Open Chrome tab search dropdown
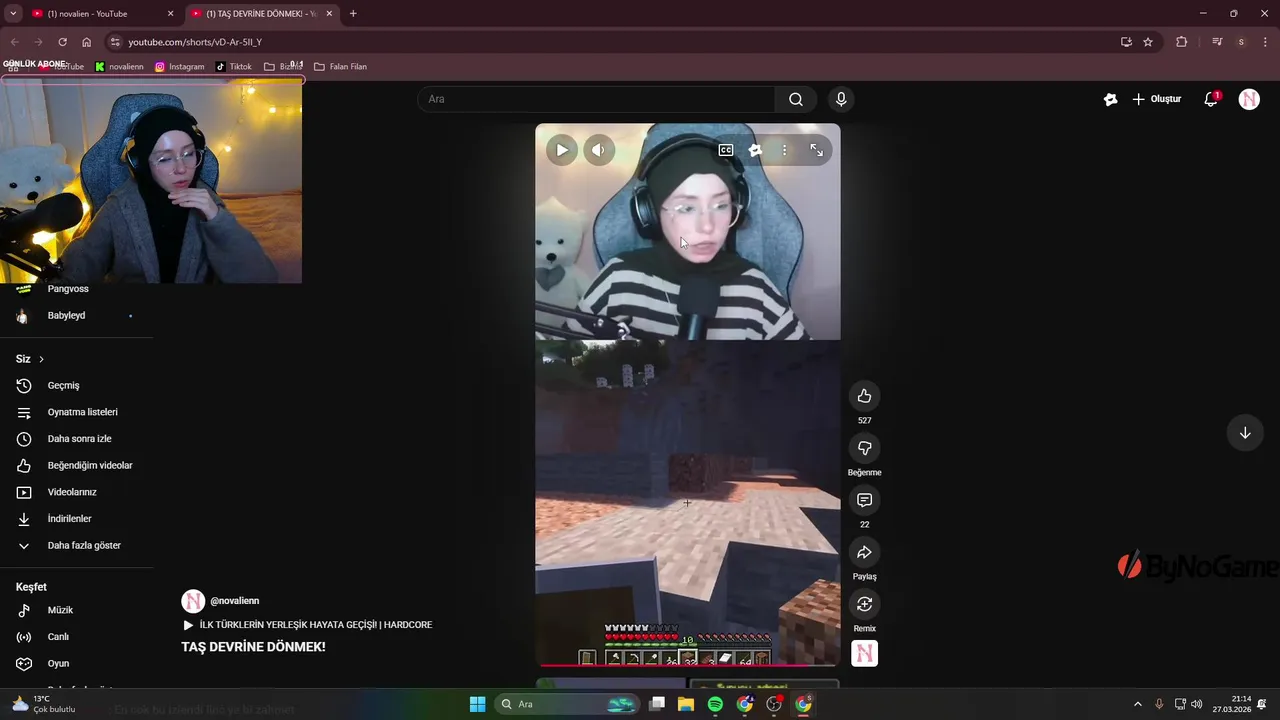The image size is (1280, 720). (x=13, y=14)
